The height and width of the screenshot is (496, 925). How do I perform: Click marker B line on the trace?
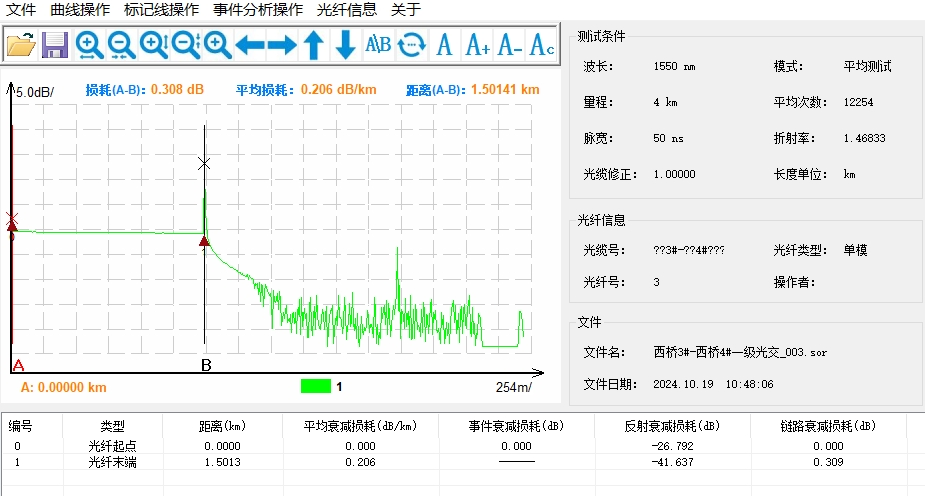click(205, 300)
